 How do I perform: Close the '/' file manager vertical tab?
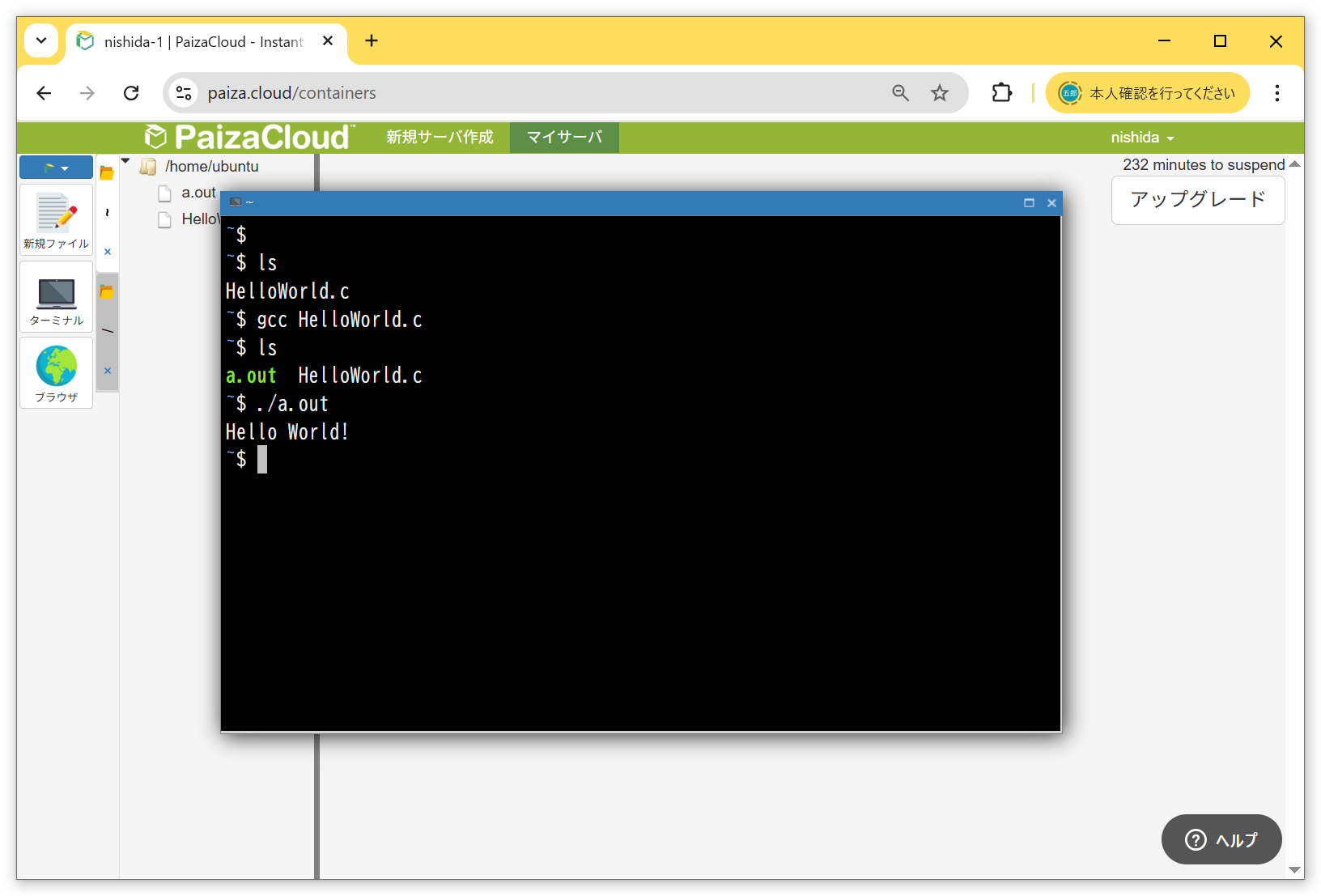[108, 371]
